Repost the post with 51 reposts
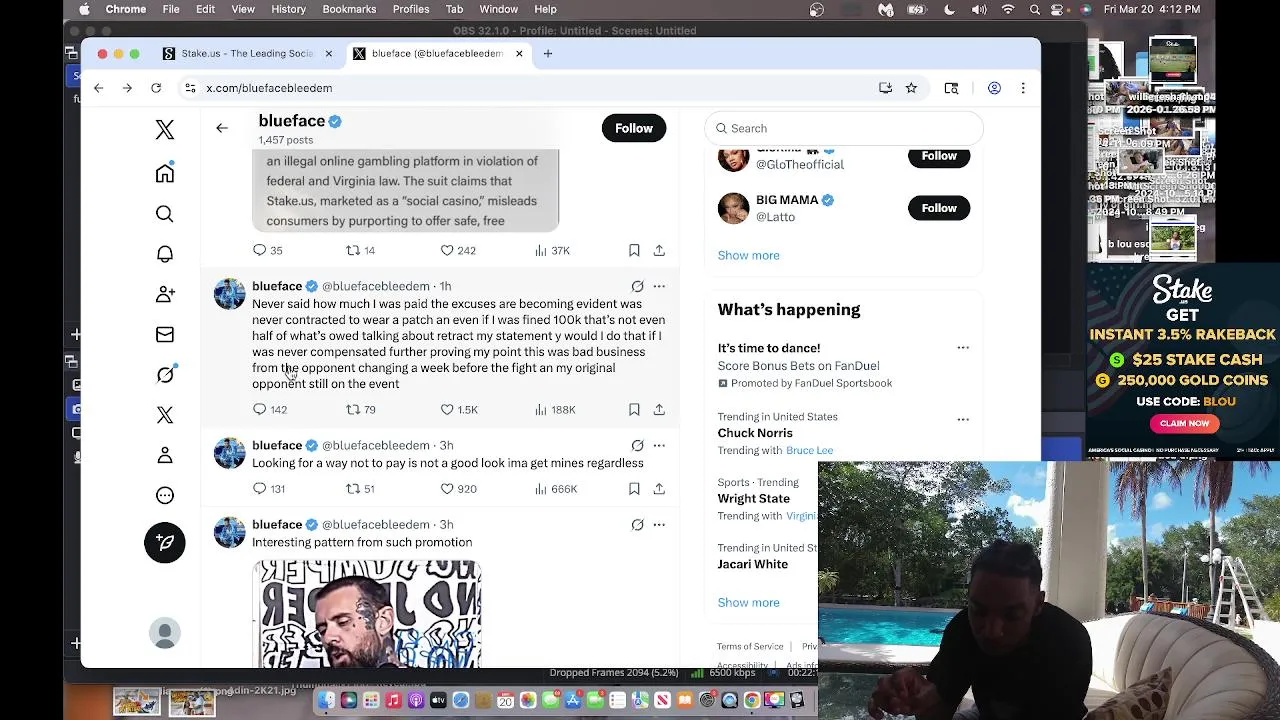 352,489
